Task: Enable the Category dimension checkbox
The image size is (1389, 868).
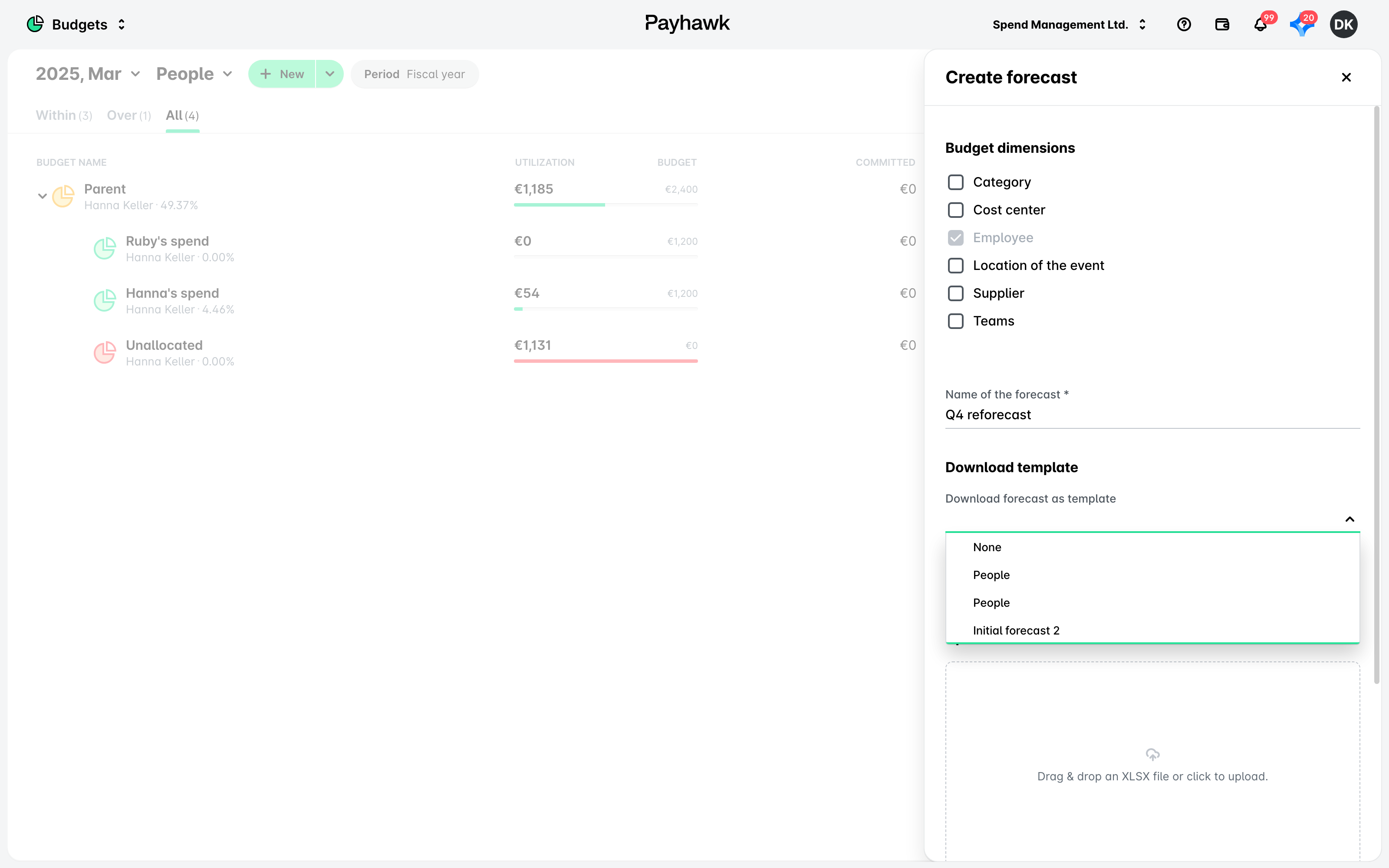Action: [956, 182]
